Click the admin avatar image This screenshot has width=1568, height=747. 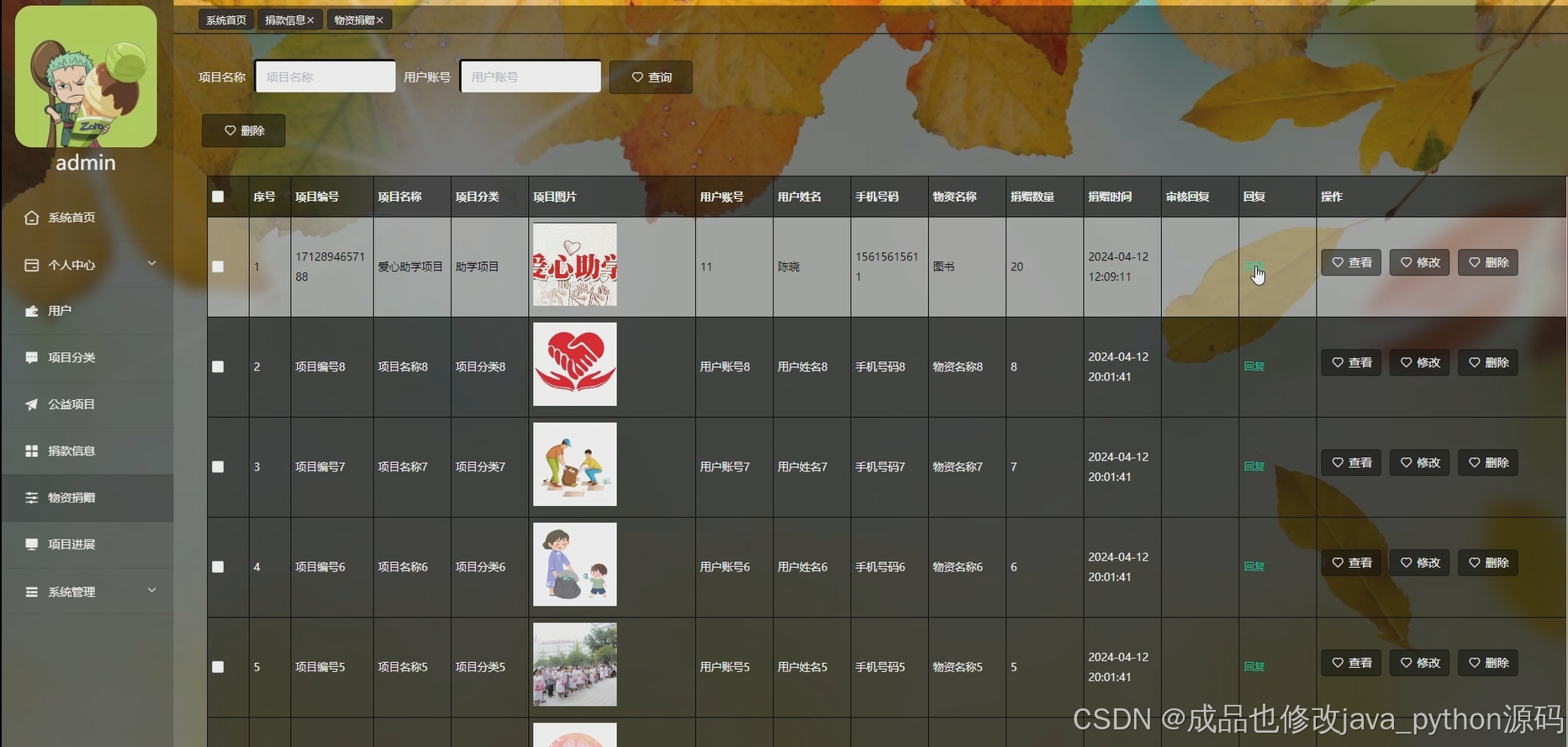coord(86,76)
